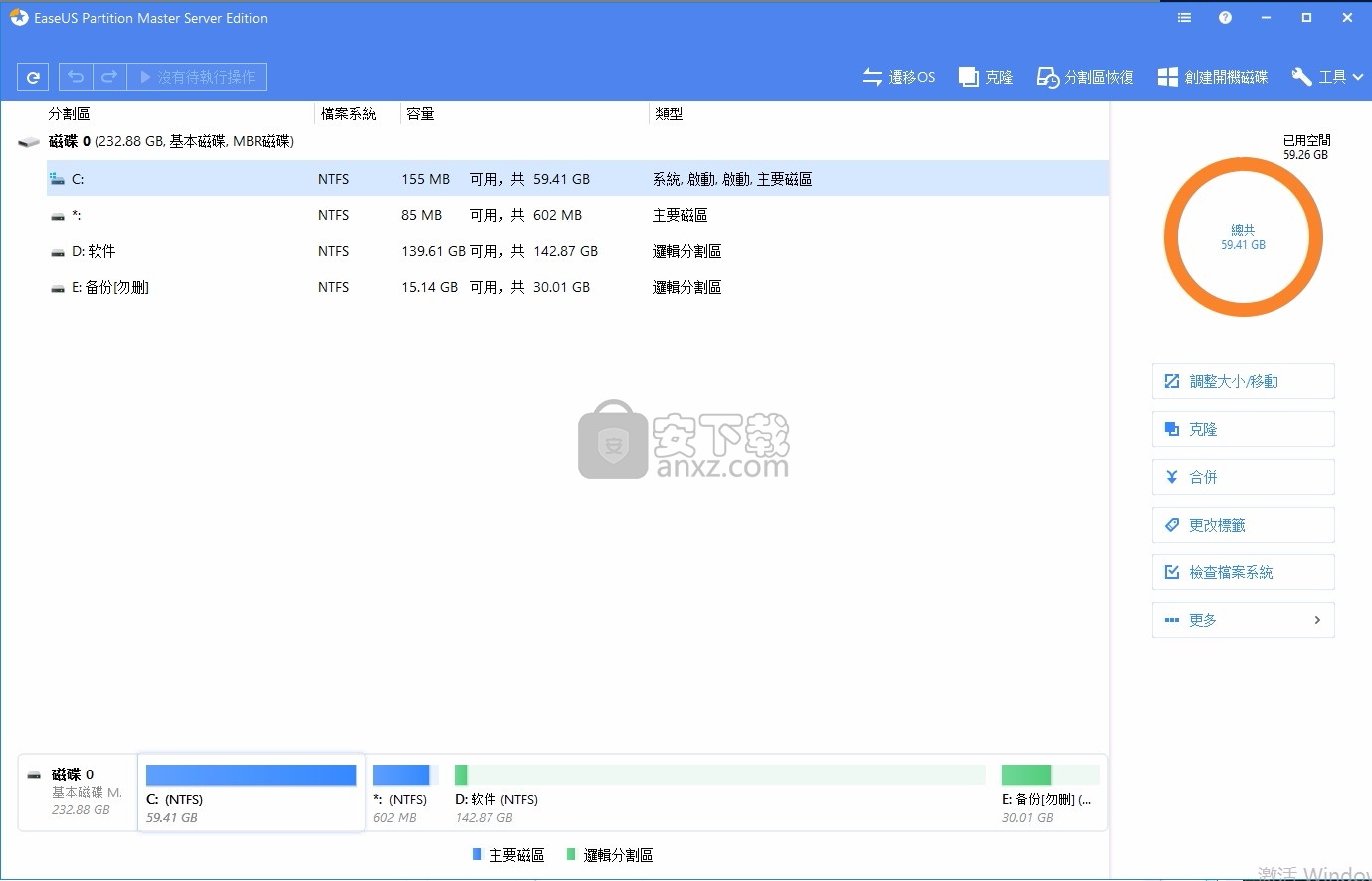Click the 合併 merge button
The height and width of the screenshot is (881, 1372).
[1243, 477]
